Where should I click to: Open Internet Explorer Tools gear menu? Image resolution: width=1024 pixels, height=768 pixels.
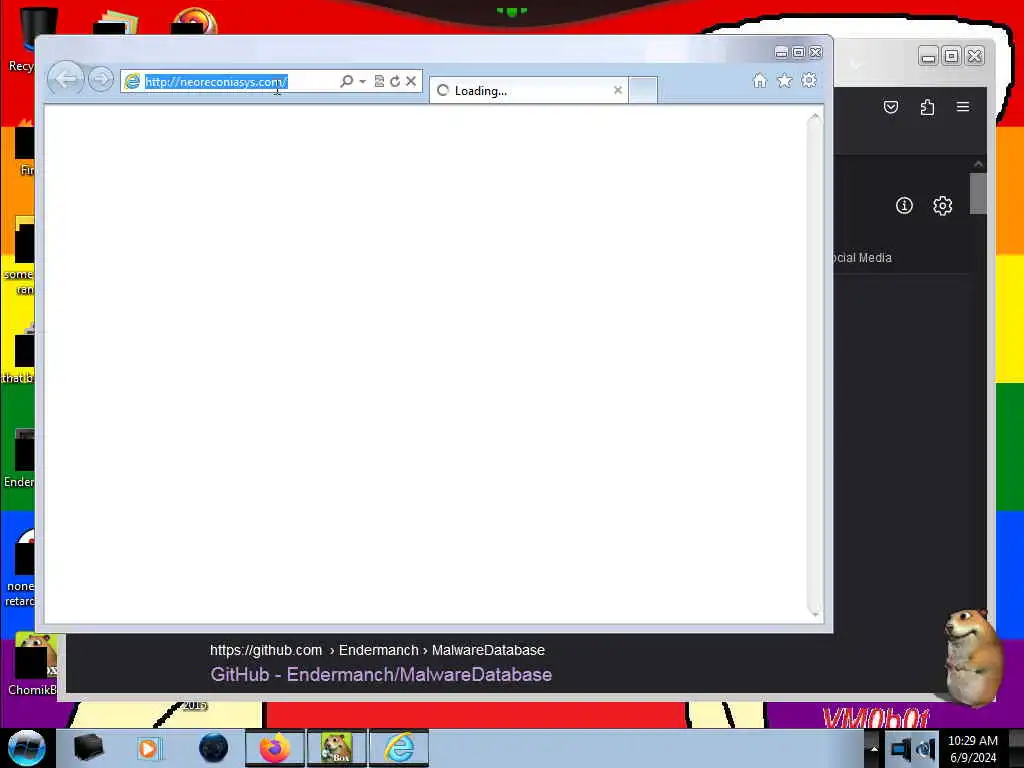(809, 80)
